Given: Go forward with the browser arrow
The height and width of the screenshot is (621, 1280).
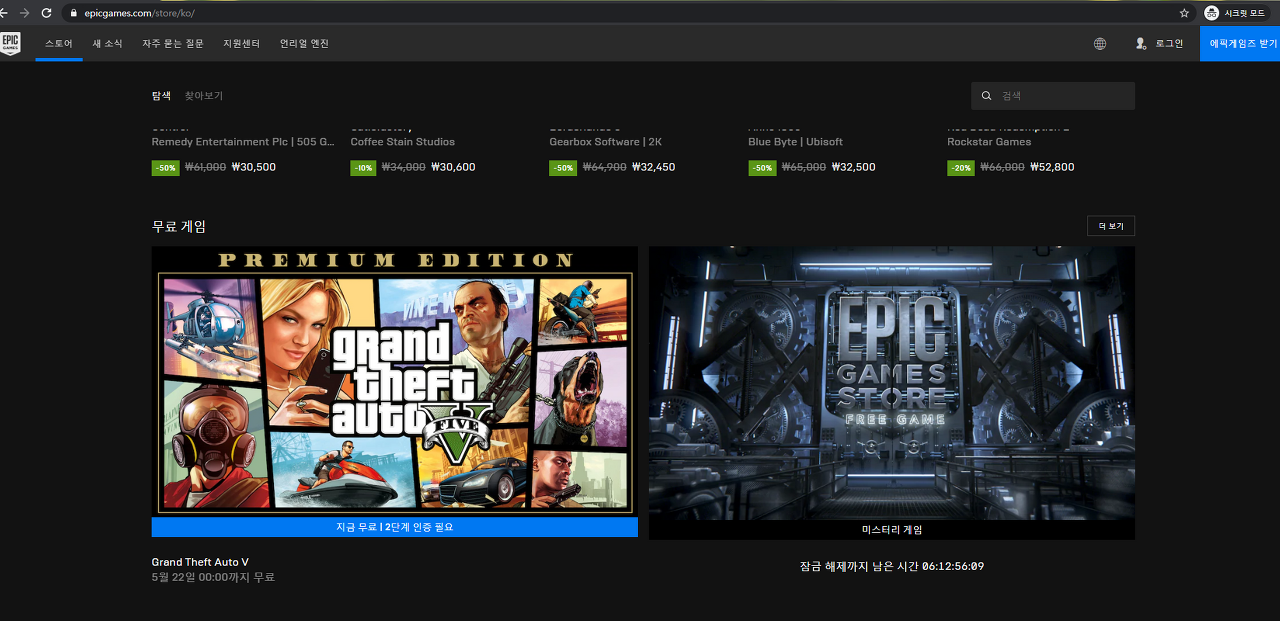Looking at the screenshot, I should point(24,13).
